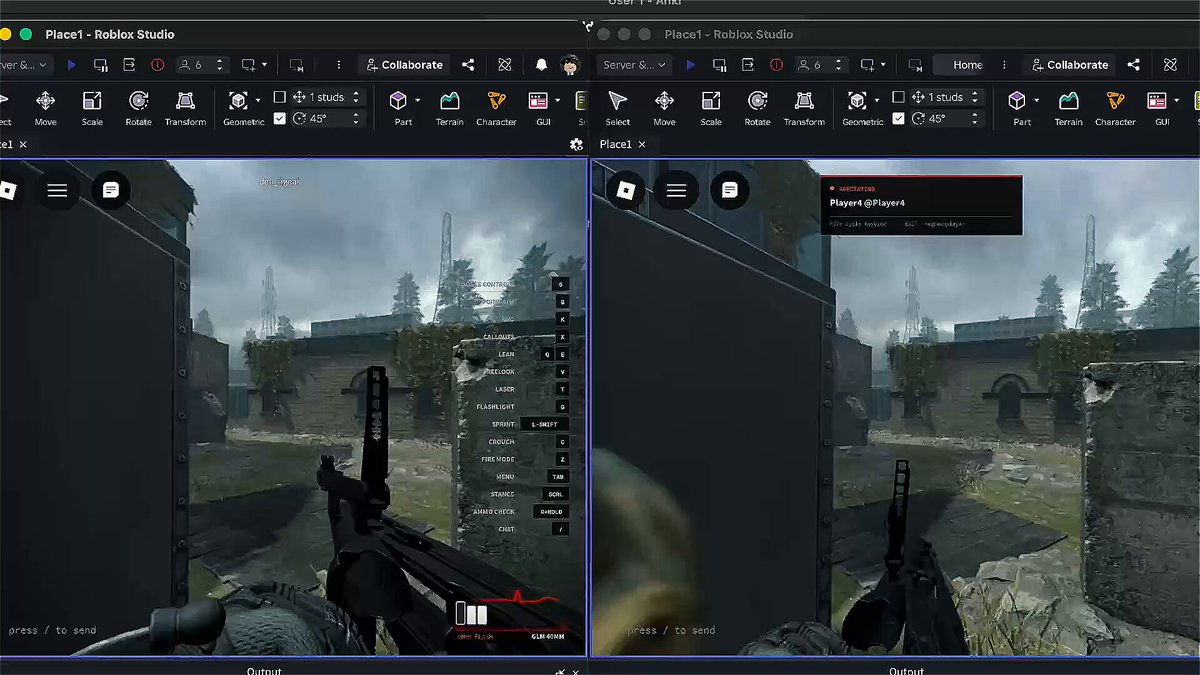1200x675 pixels.
Task: Select the Scale tool in left Studio window
Action: coord(92,108)
